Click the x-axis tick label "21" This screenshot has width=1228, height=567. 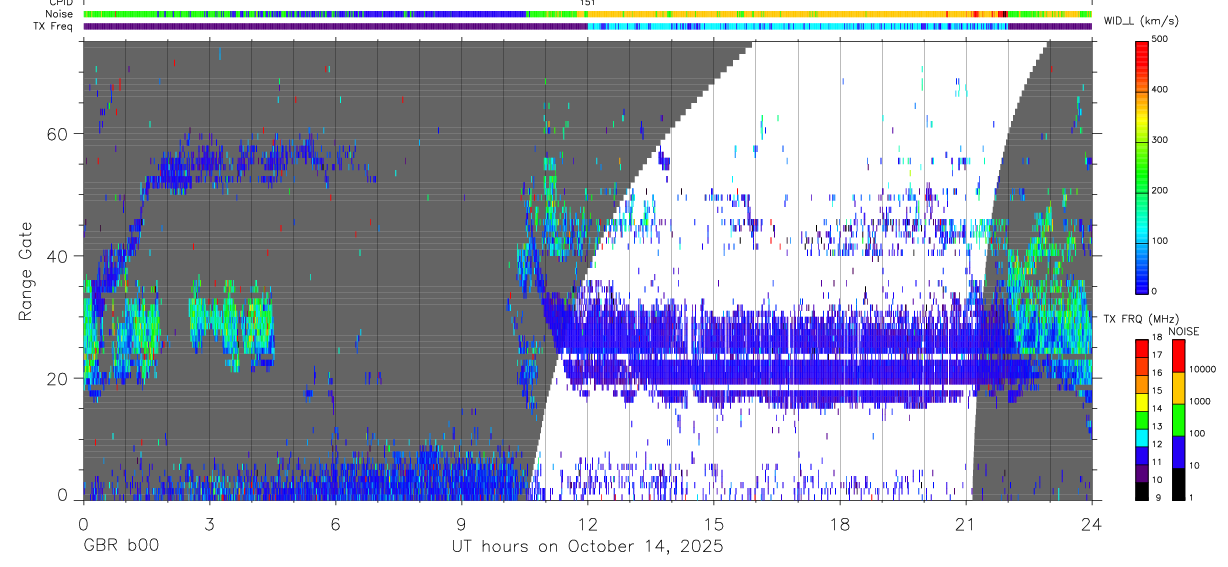click(966, 524)
